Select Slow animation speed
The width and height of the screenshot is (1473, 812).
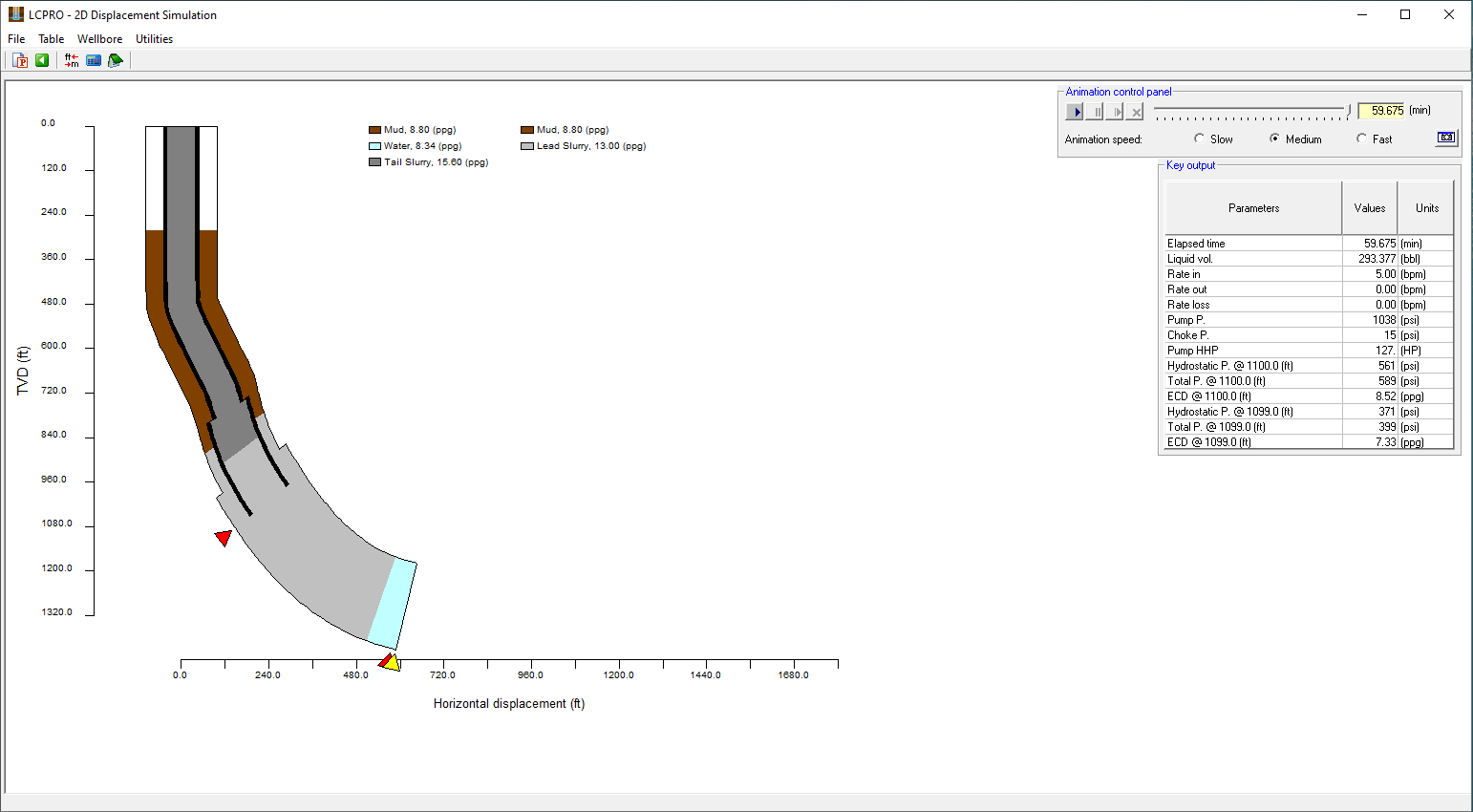1200,139
